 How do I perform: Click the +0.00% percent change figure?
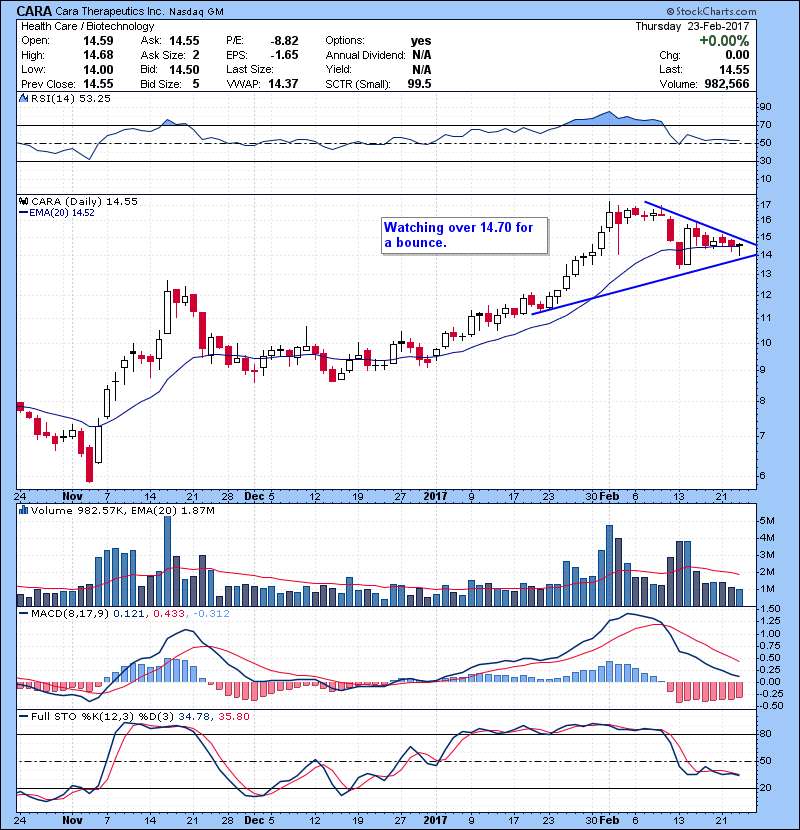click(x=724, y=41)
